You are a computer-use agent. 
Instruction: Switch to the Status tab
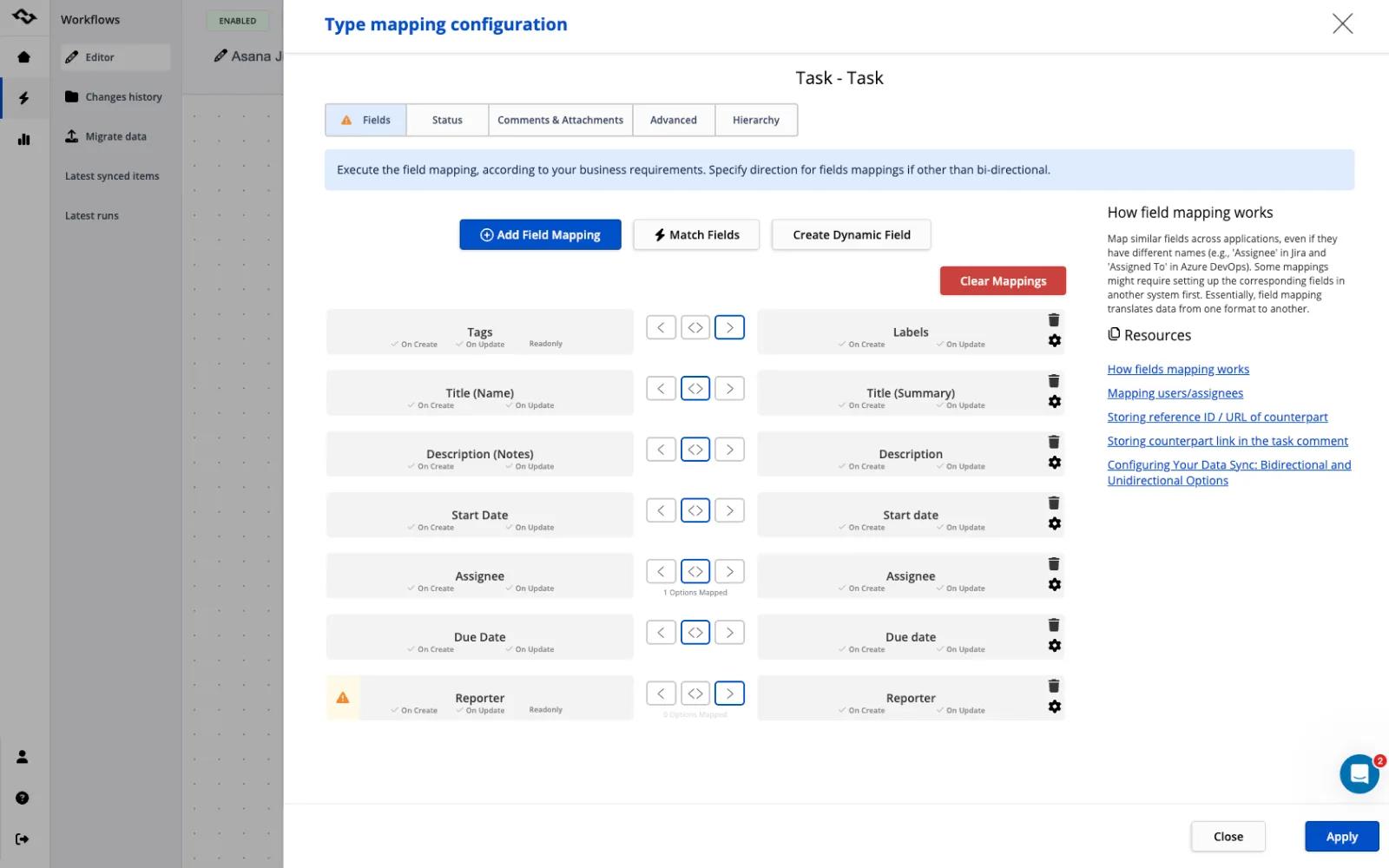pyautogui.click(x=447, y=120)
